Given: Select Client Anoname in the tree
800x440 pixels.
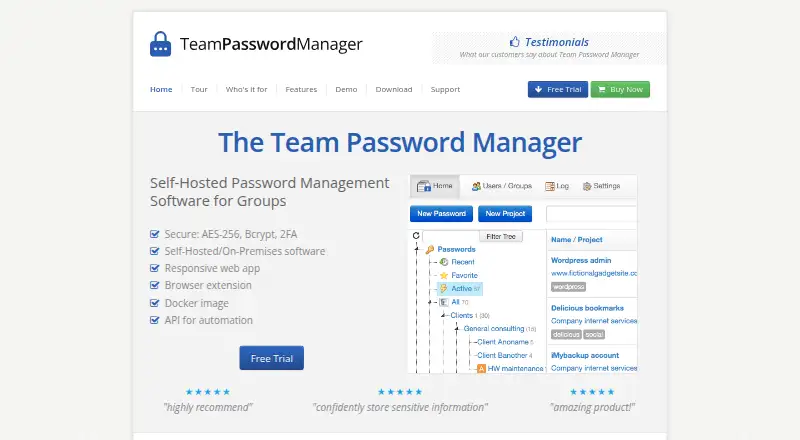Looking at the screenshot, I should (x=505, y=342).
